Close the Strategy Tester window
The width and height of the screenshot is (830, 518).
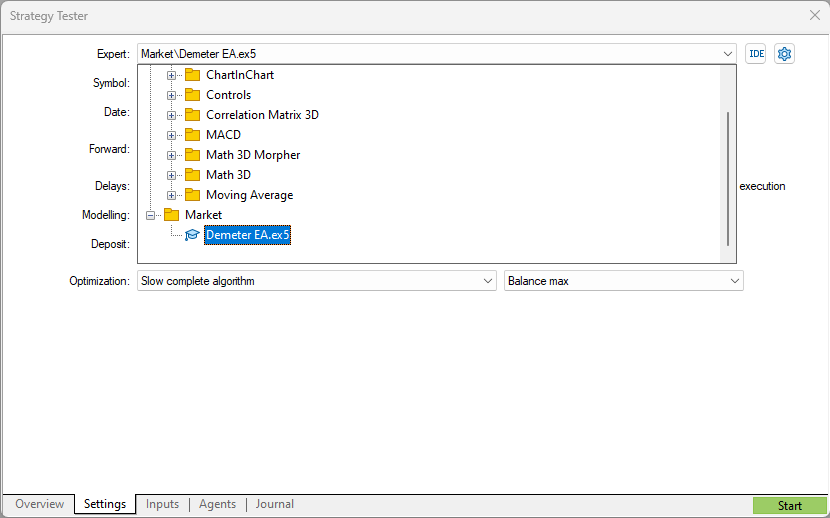pyautogui.click(x=815, y=15)
